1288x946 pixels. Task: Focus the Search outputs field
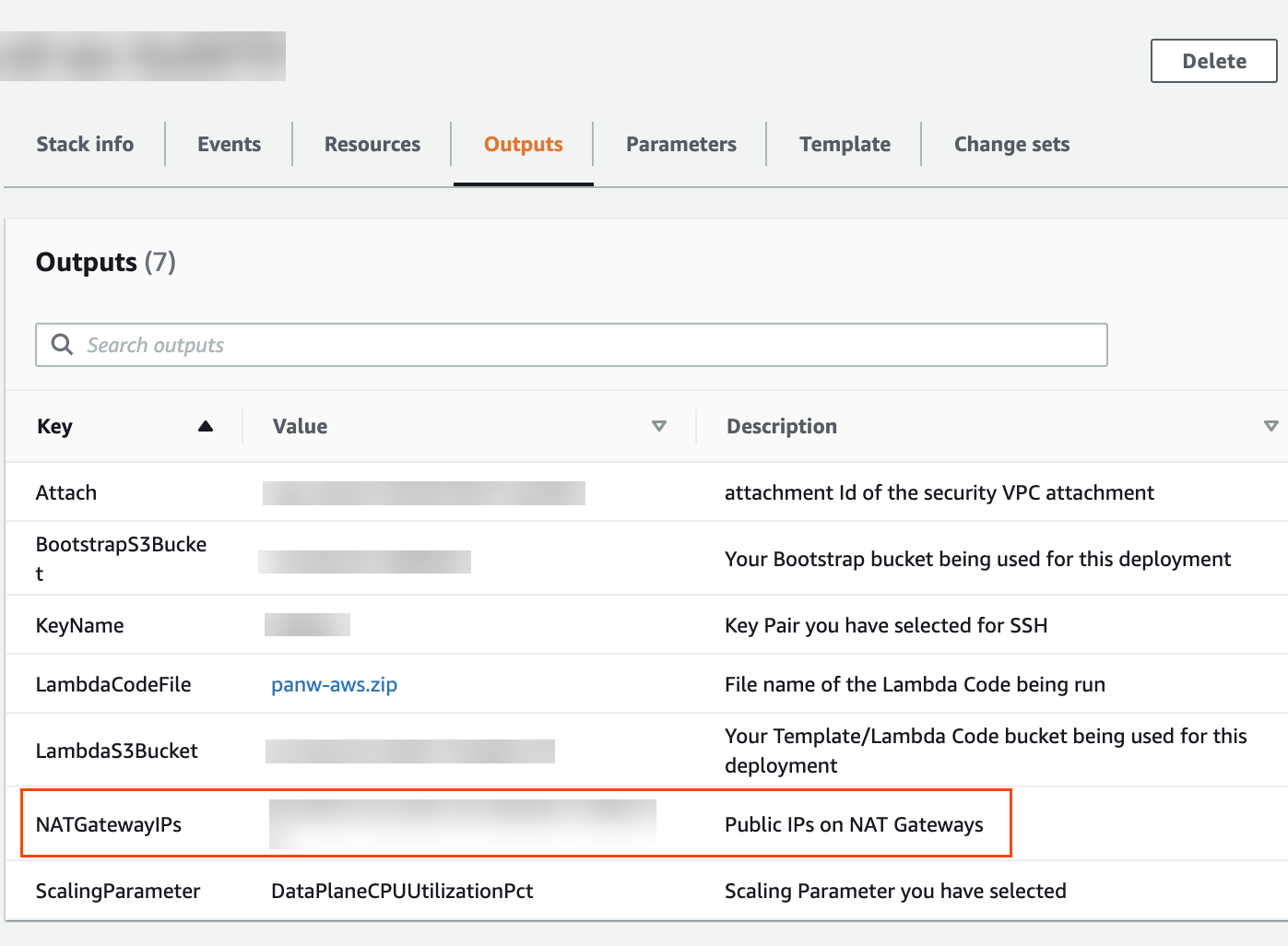(590, 345)
